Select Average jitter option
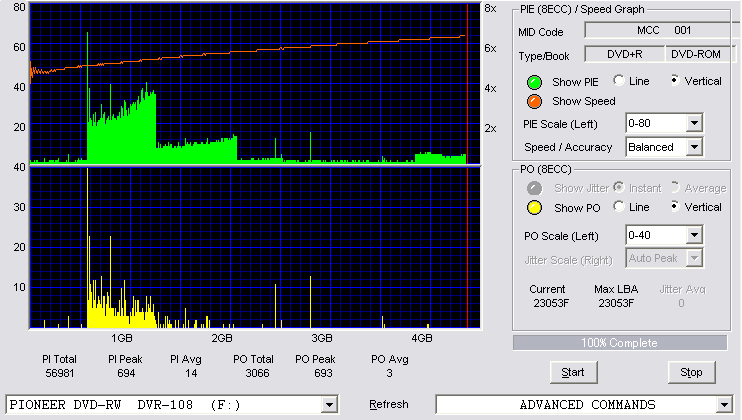Image resolution: width=742 pixels, height=420 pixels. coord(675,187)
